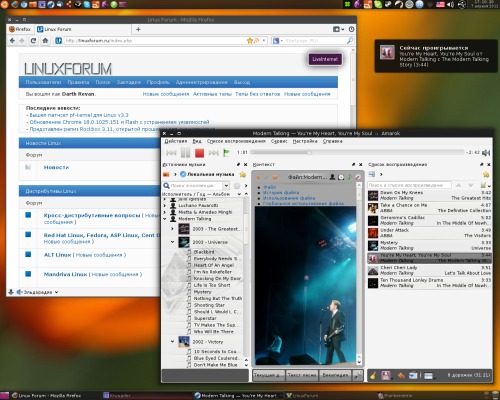
Task: Select Cheri Cheri Lady in the playlist
Action: (429, 270)
